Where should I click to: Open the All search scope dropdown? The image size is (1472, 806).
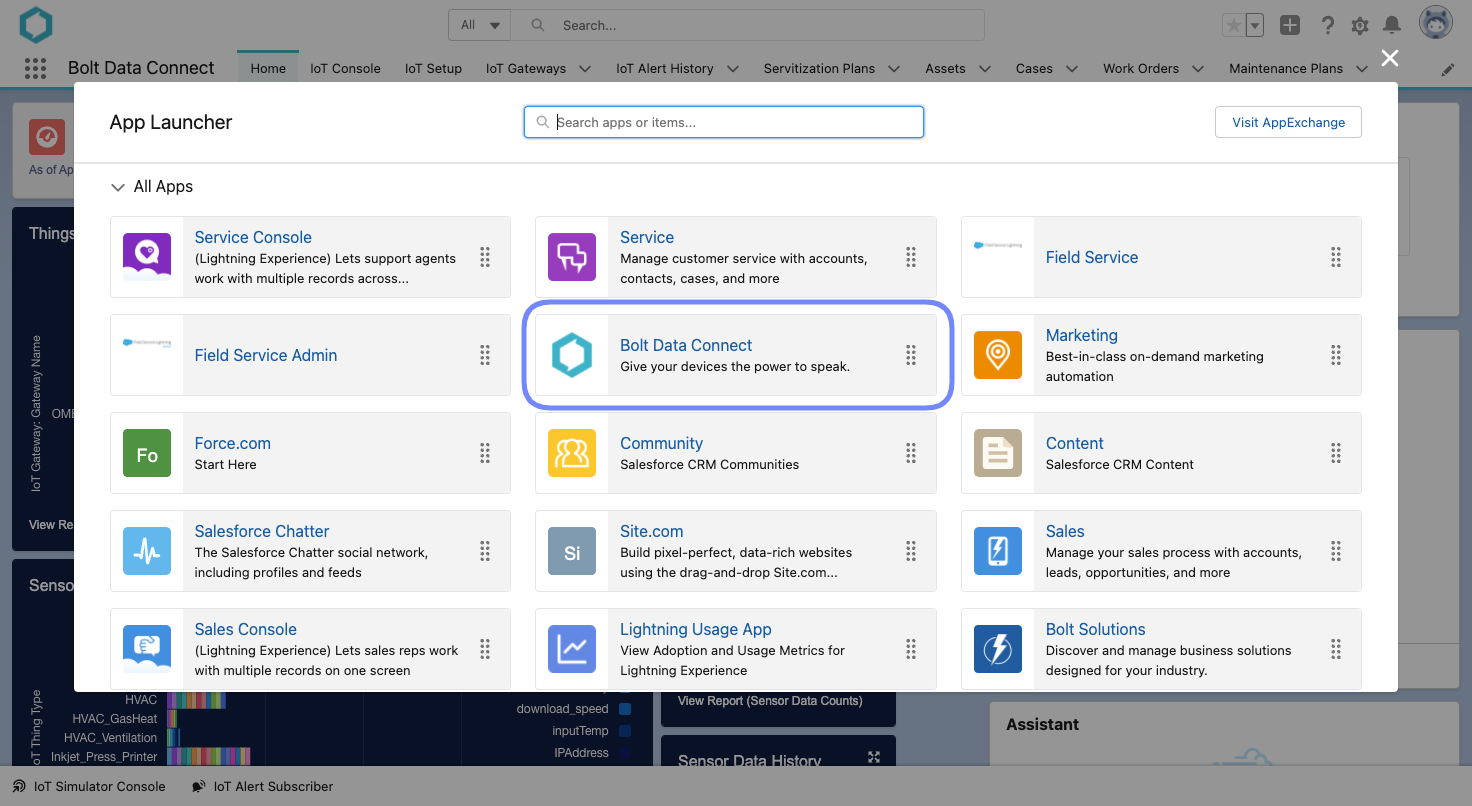click(480, 25)
